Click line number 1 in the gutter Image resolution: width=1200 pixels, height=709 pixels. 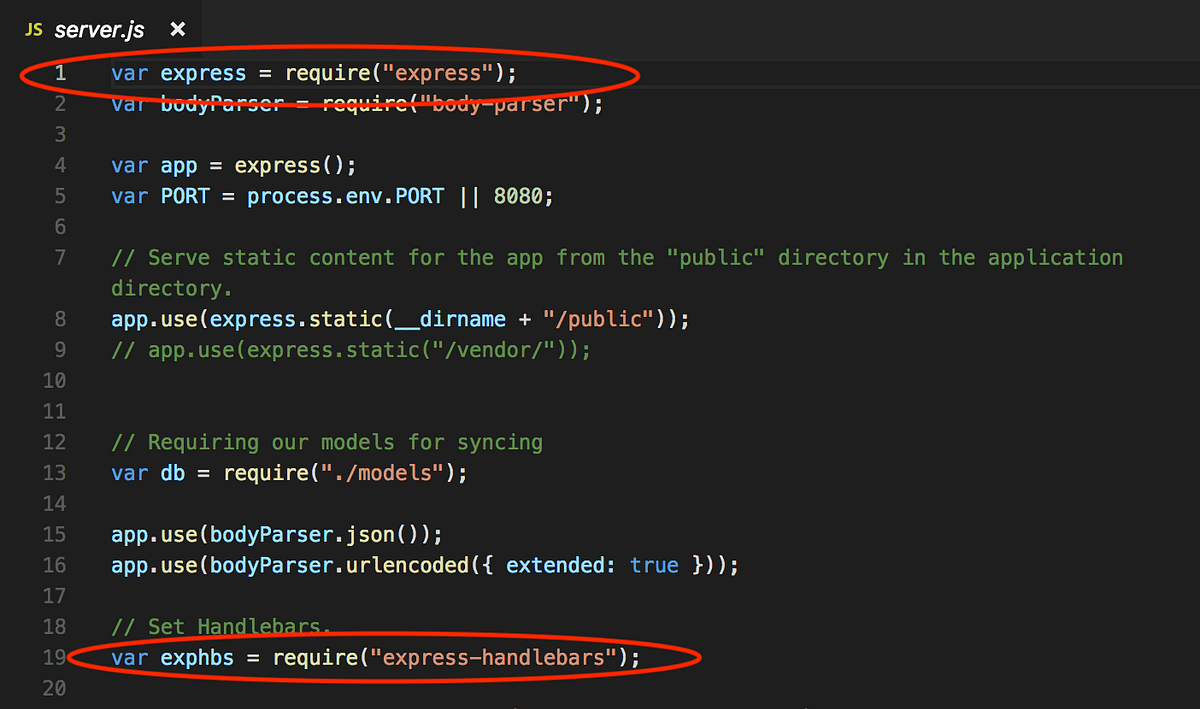60,72
